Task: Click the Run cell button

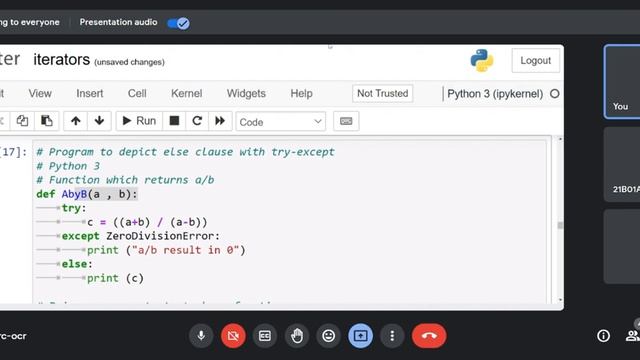Action: [x=139, y=121]
